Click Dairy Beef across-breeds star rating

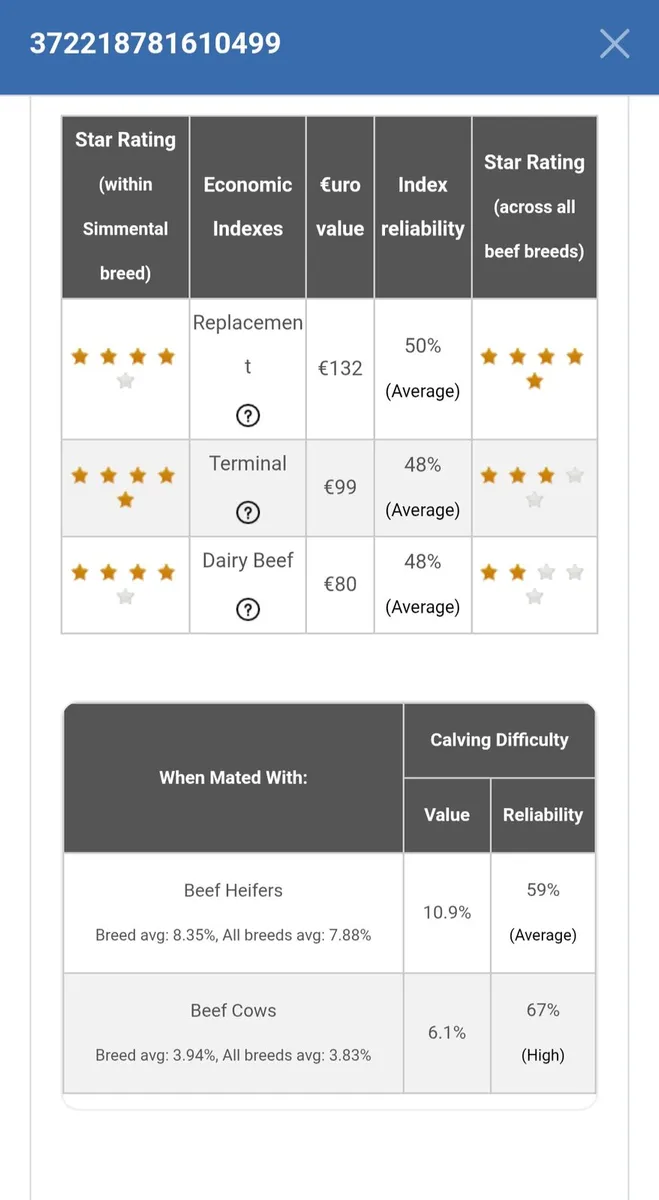coord(533,584)
